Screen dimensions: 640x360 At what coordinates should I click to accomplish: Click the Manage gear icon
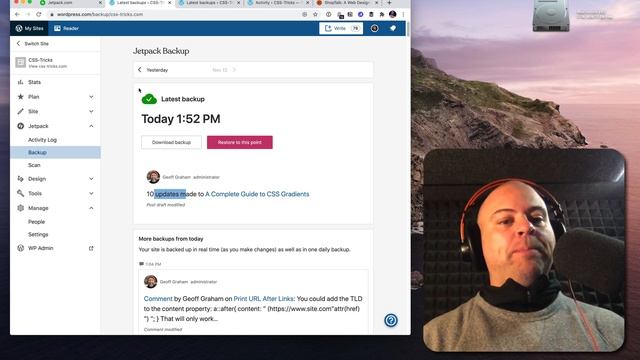[x=20, y=208]
